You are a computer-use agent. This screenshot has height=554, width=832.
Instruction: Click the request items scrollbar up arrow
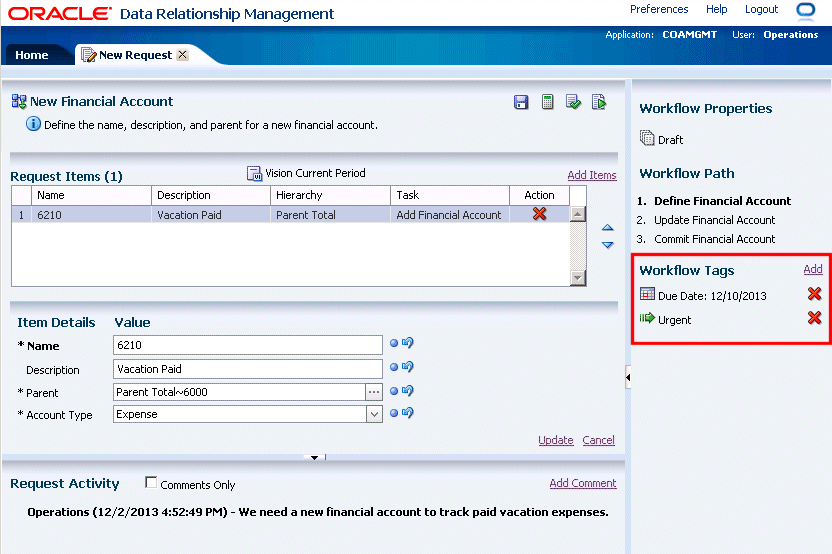pyautogui.click(x=577, y=214)
